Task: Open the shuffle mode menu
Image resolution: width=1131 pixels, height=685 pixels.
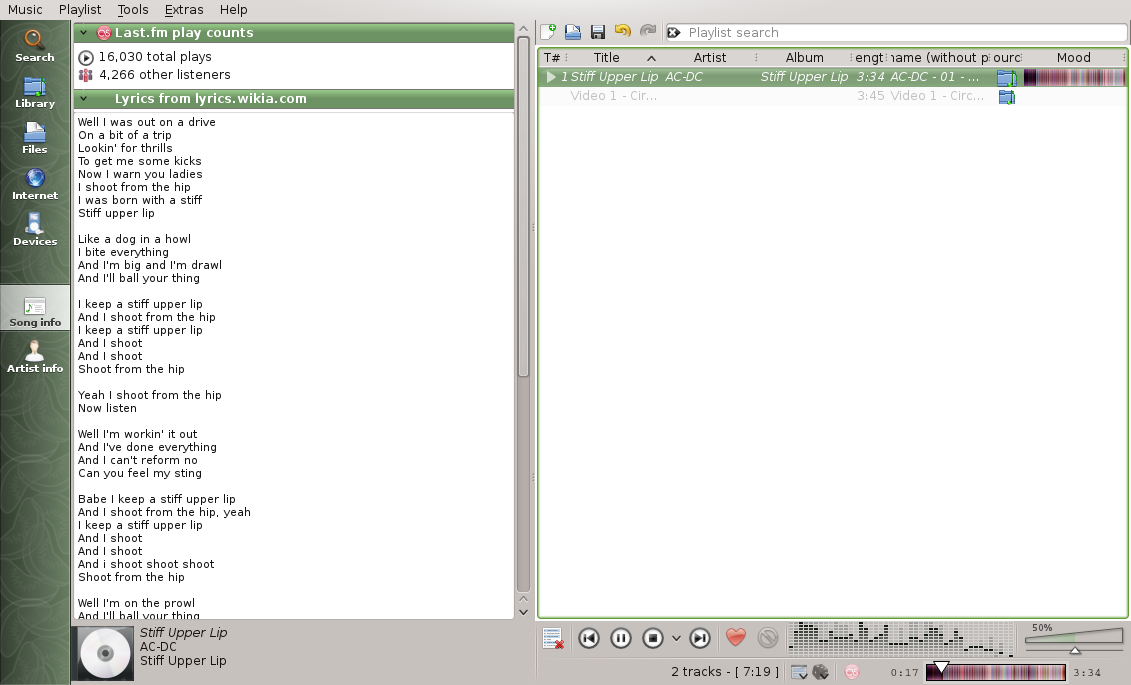Action: 820,672
